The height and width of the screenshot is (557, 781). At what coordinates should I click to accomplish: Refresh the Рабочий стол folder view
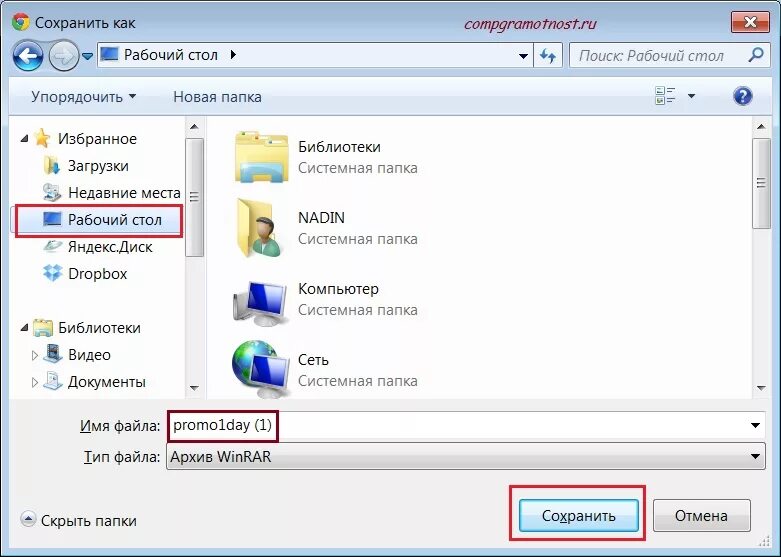548,56
